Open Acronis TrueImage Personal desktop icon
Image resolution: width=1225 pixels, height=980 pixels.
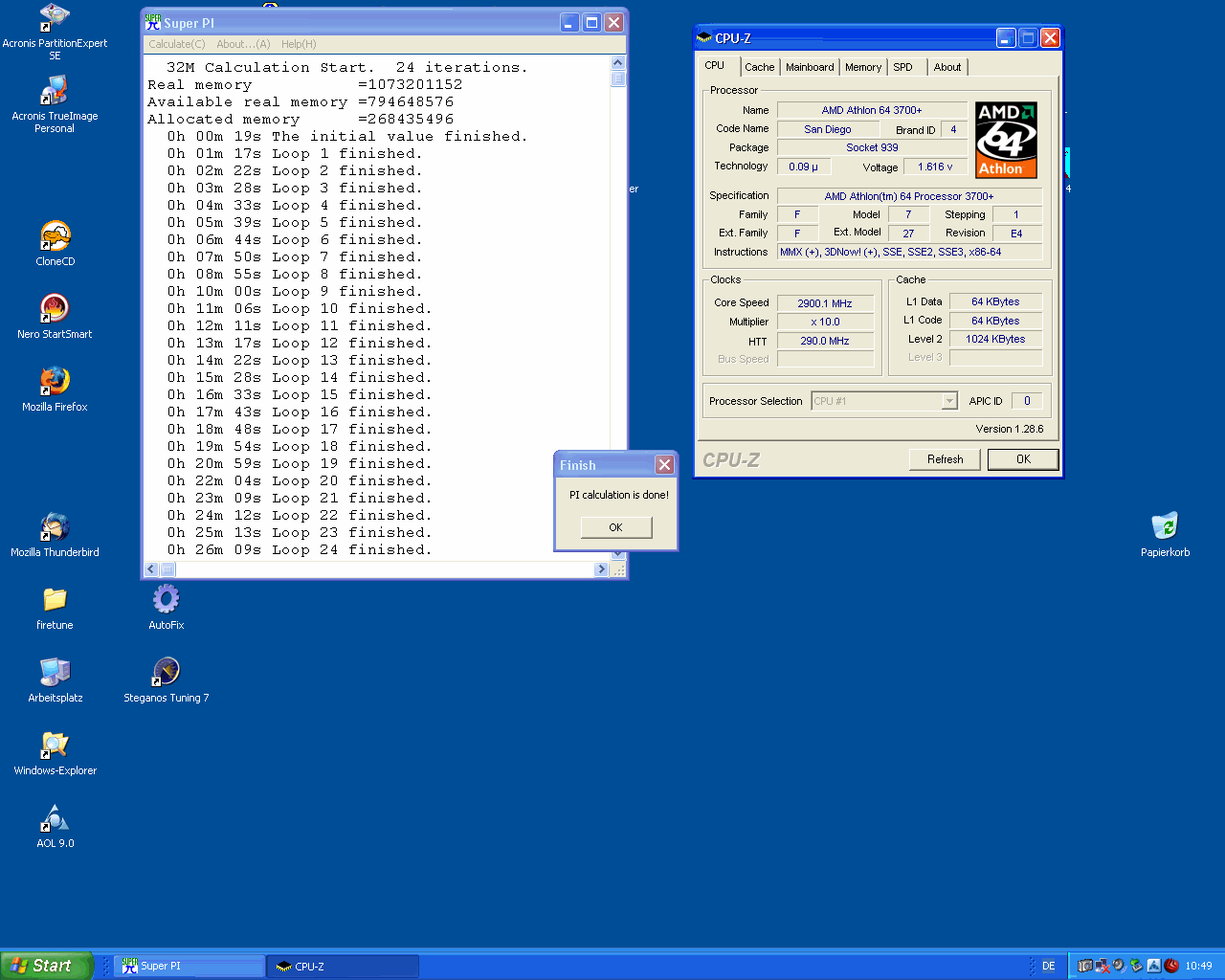point(55,91)
